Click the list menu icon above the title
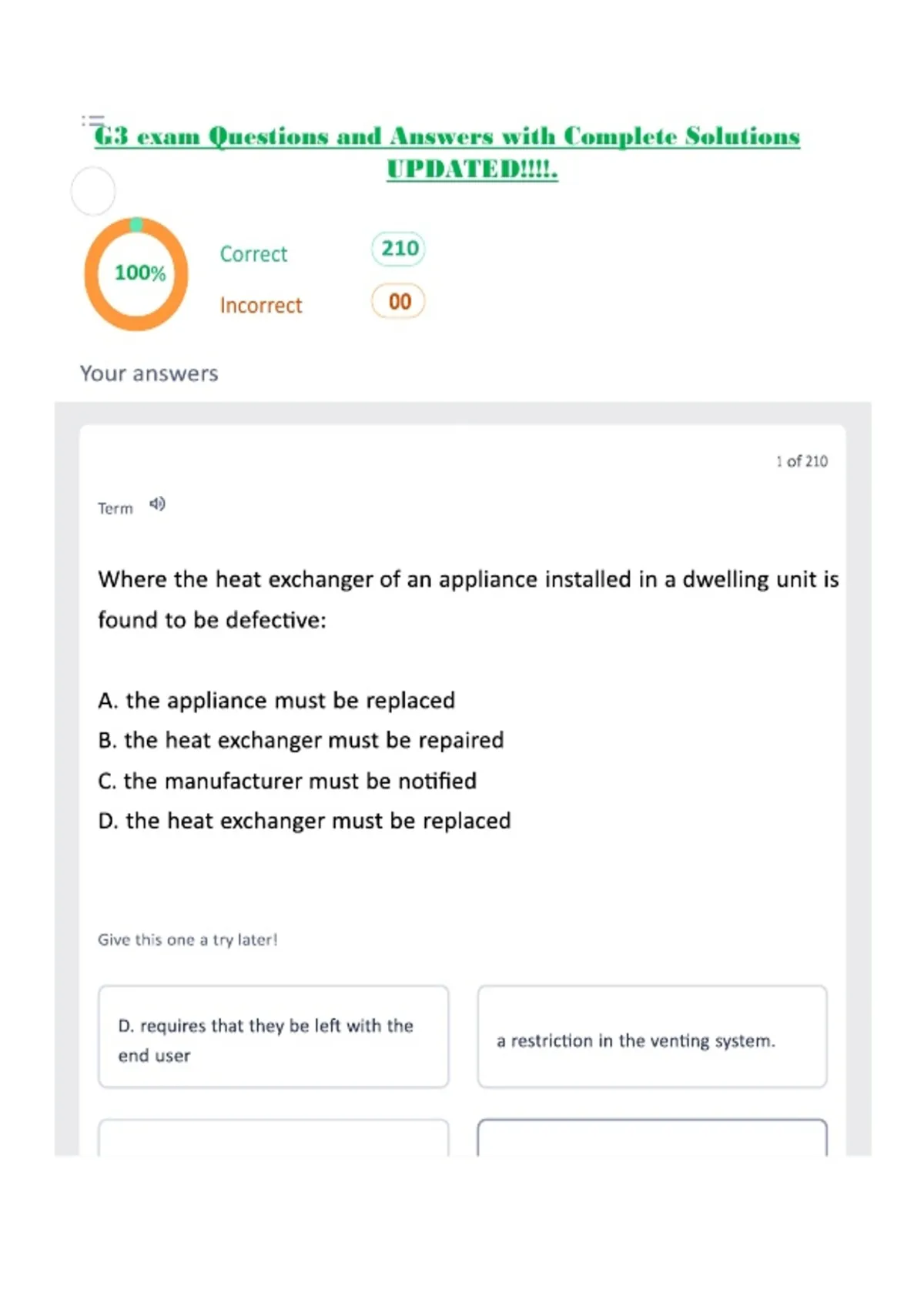The width and height of the screenshot is (924, 1309). 93,120
